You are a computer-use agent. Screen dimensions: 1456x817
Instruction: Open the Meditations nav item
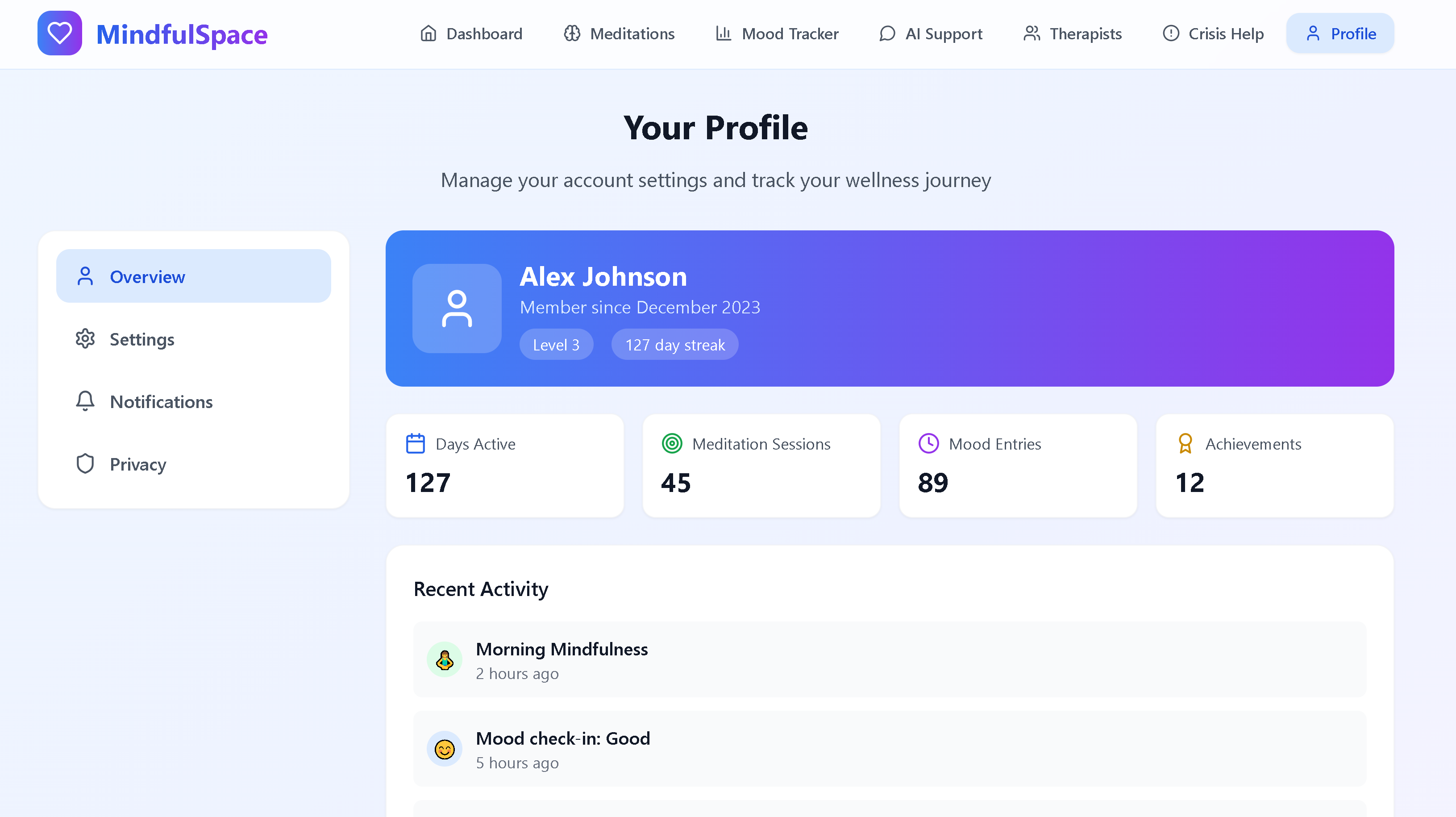point(619,34)
